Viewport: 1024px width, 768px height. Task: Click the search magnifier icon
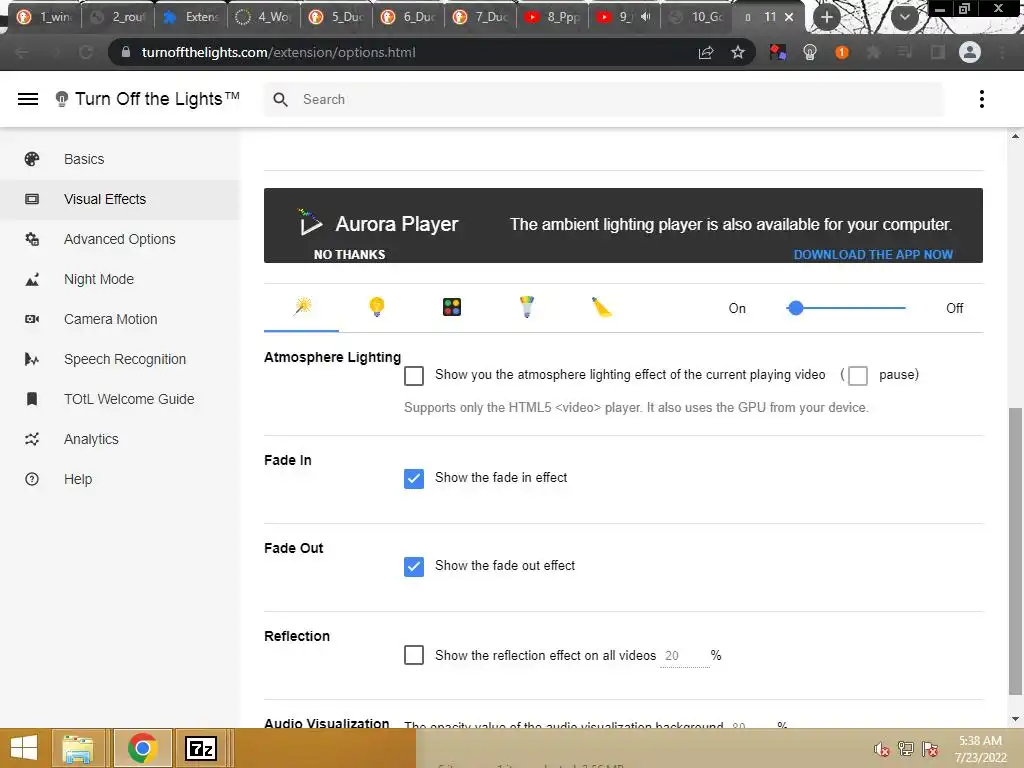coord(280,99)
